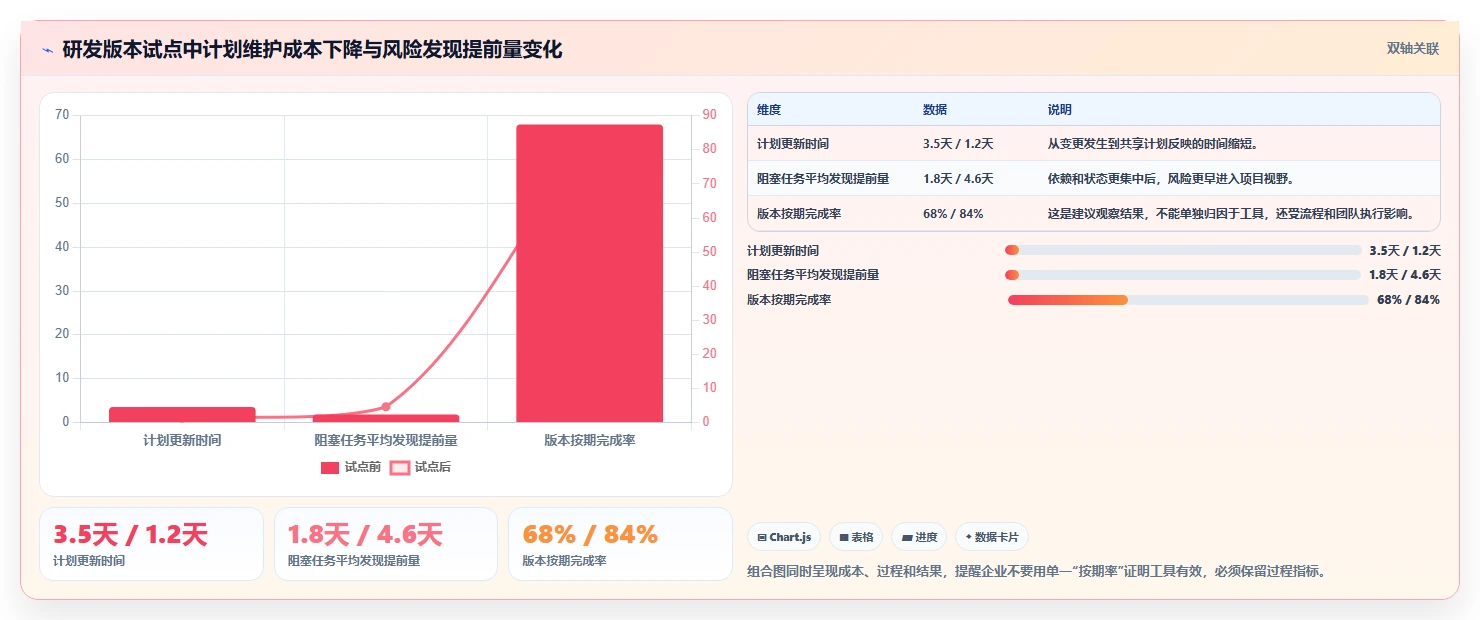Click the x-axis label 计划更新时间
This screenshot has height=620, width=1480.
(x=182, y=440)
